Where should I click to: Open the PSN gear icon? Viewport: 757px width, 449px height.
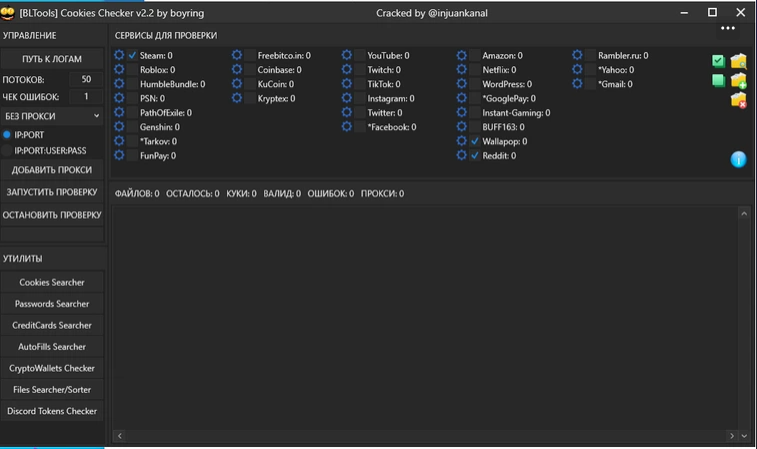[x=119, y=98]
